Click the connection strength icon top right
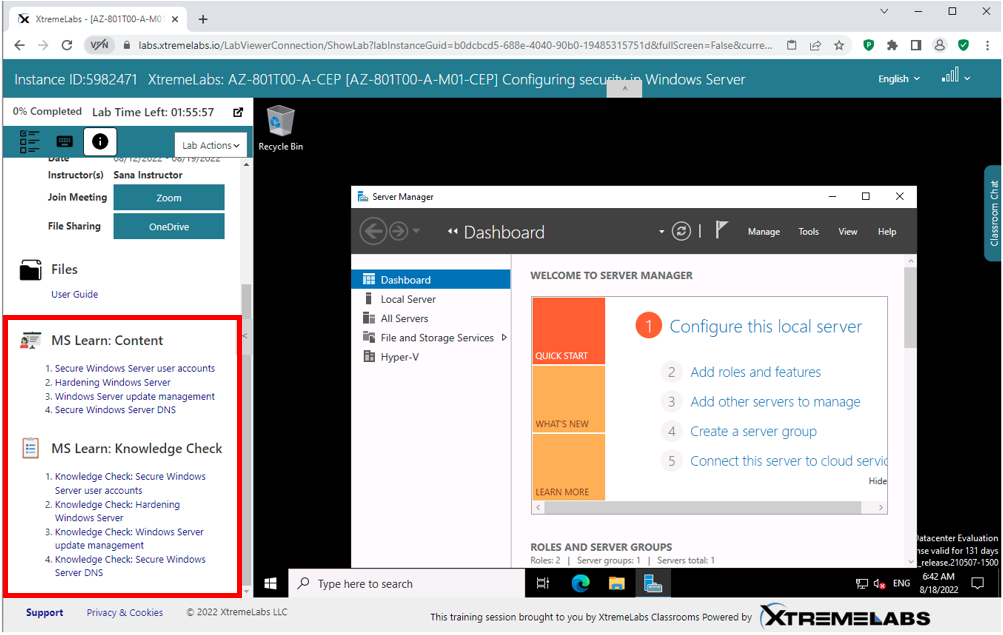This screenshot has width=1003, height=635. click(949, 75)
